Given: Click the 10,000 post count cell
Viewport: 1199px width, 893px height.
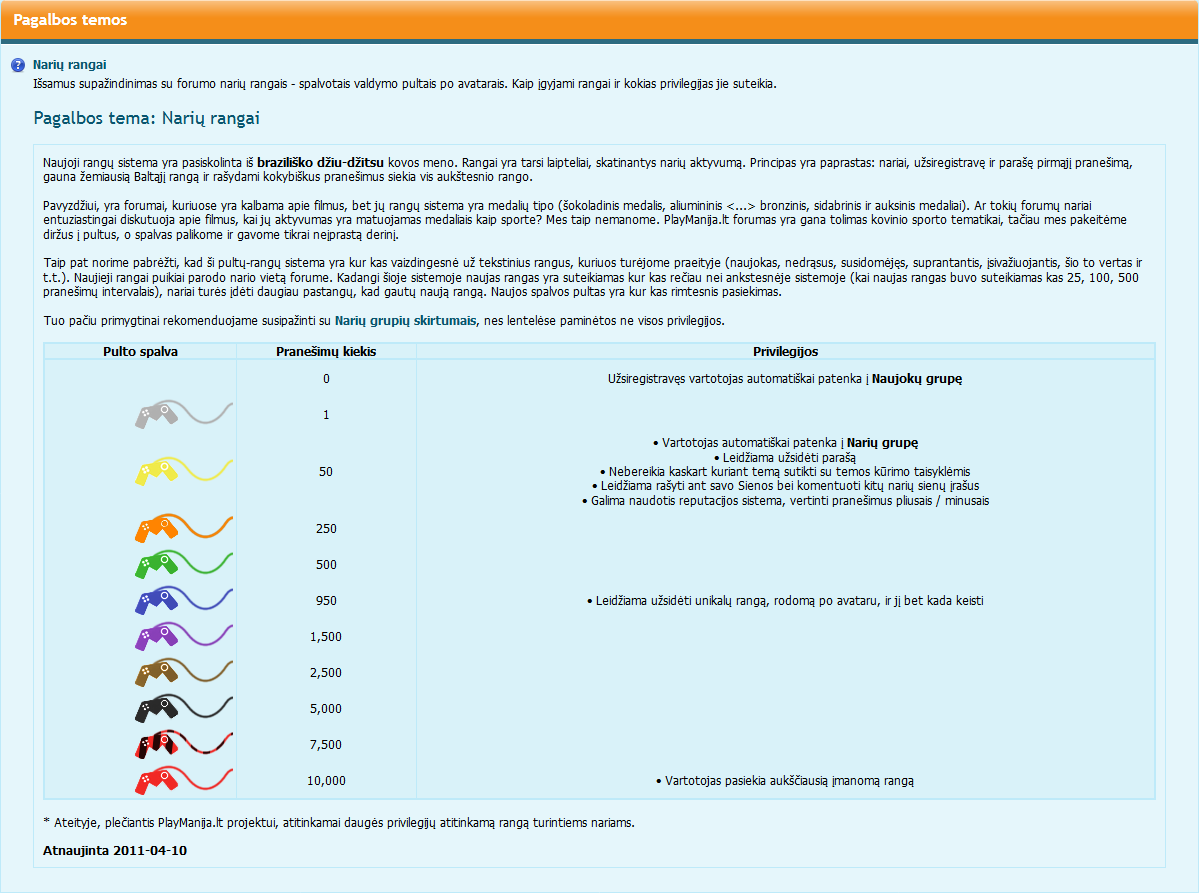Looking at the screenshot, I should [x=327, y=781].
